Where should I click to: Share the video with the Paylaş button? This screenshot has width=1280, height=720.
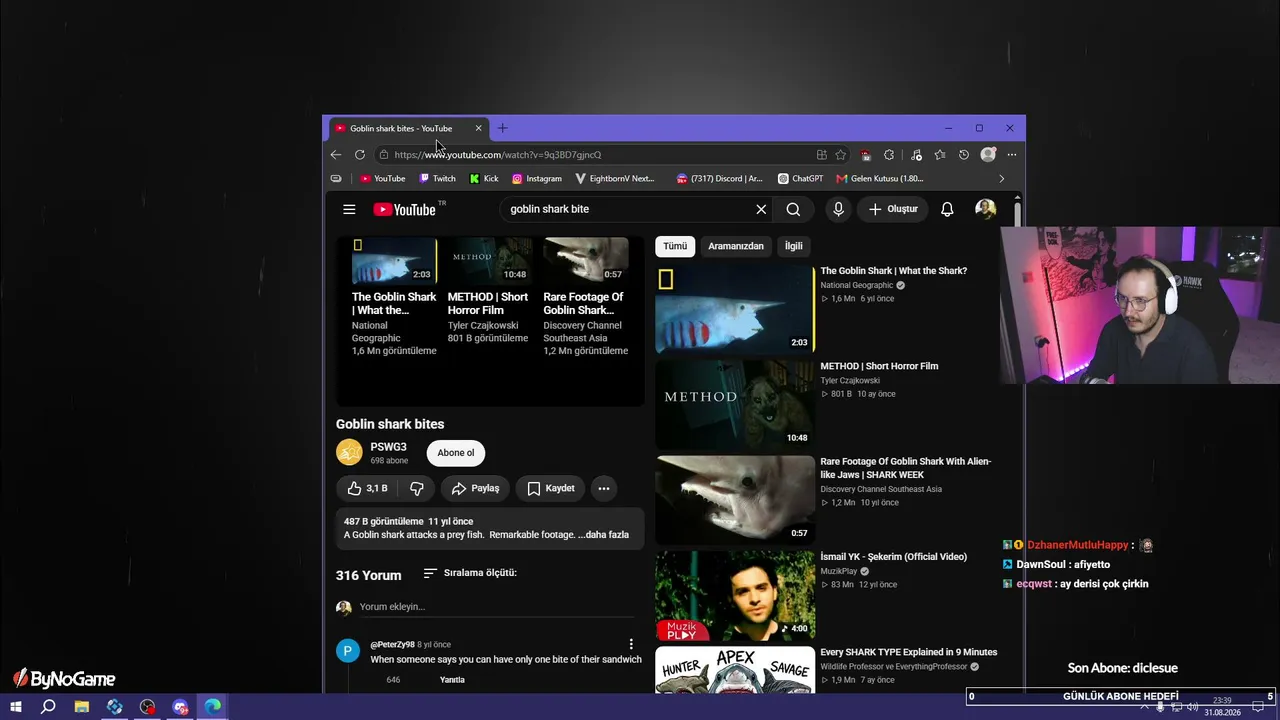(x=475, y=488)
